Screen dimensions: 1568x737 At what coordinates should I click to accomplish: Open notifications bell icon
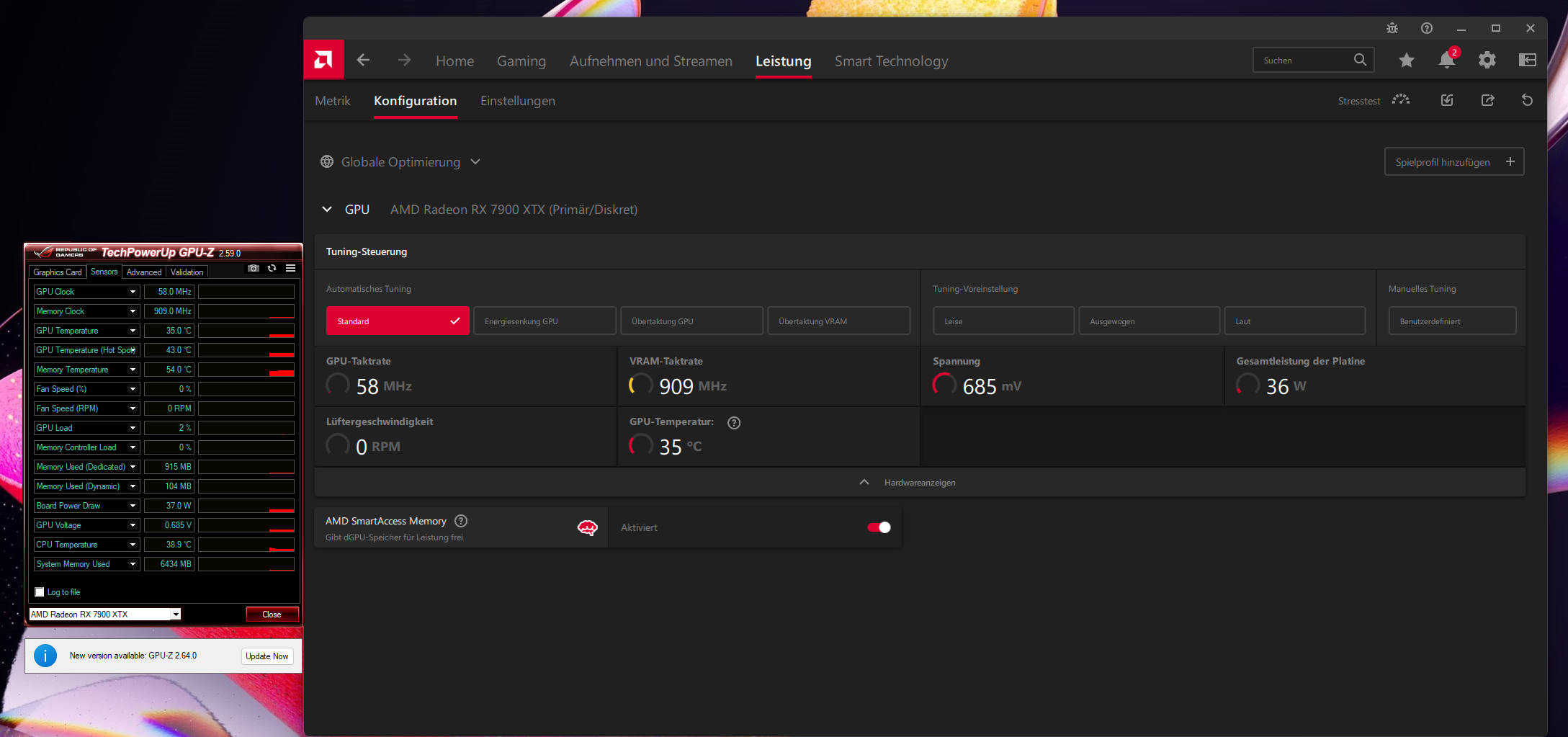point(1447,61)
